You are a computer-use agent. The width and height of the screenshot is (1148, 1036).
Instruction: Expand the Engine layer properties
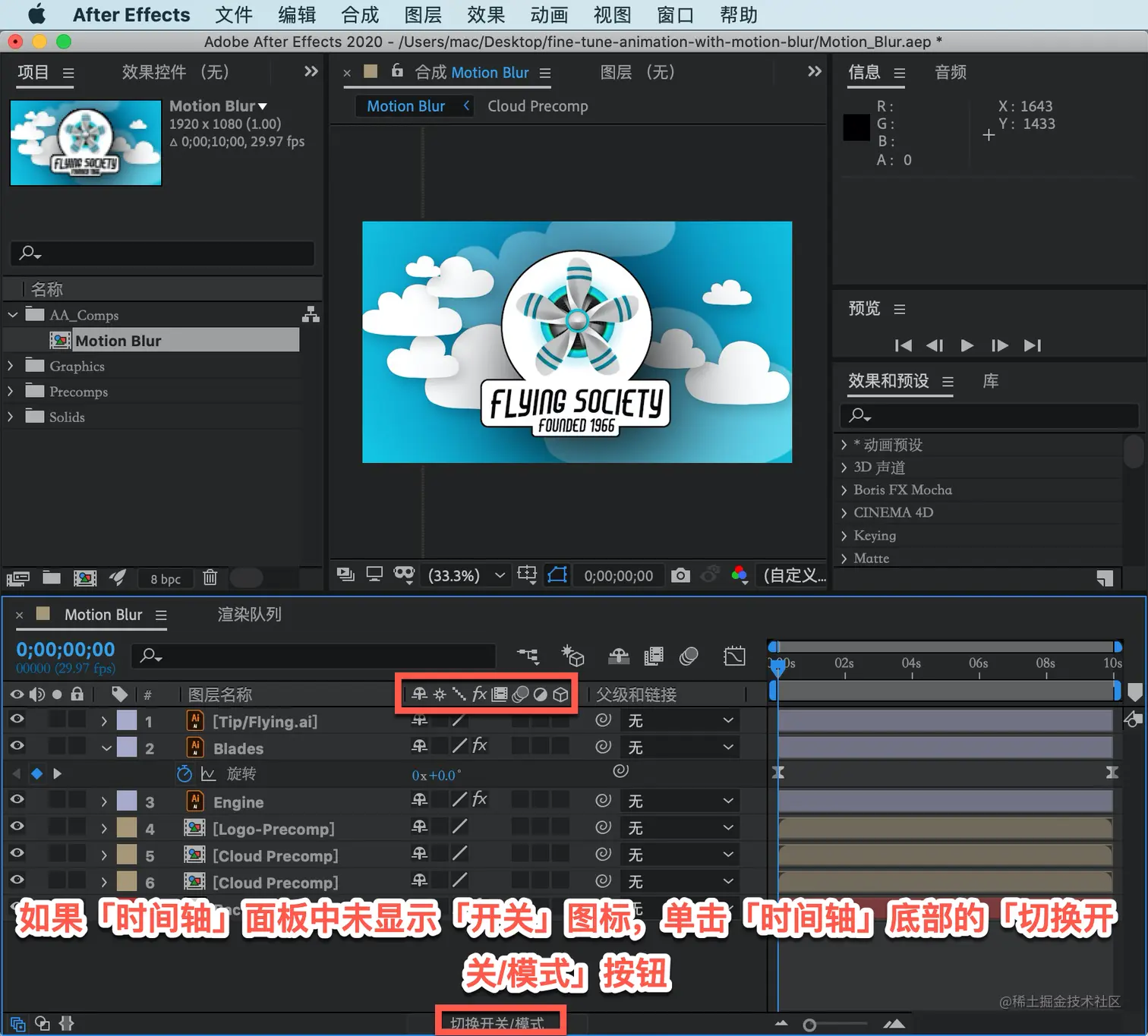tap(104, 801)
